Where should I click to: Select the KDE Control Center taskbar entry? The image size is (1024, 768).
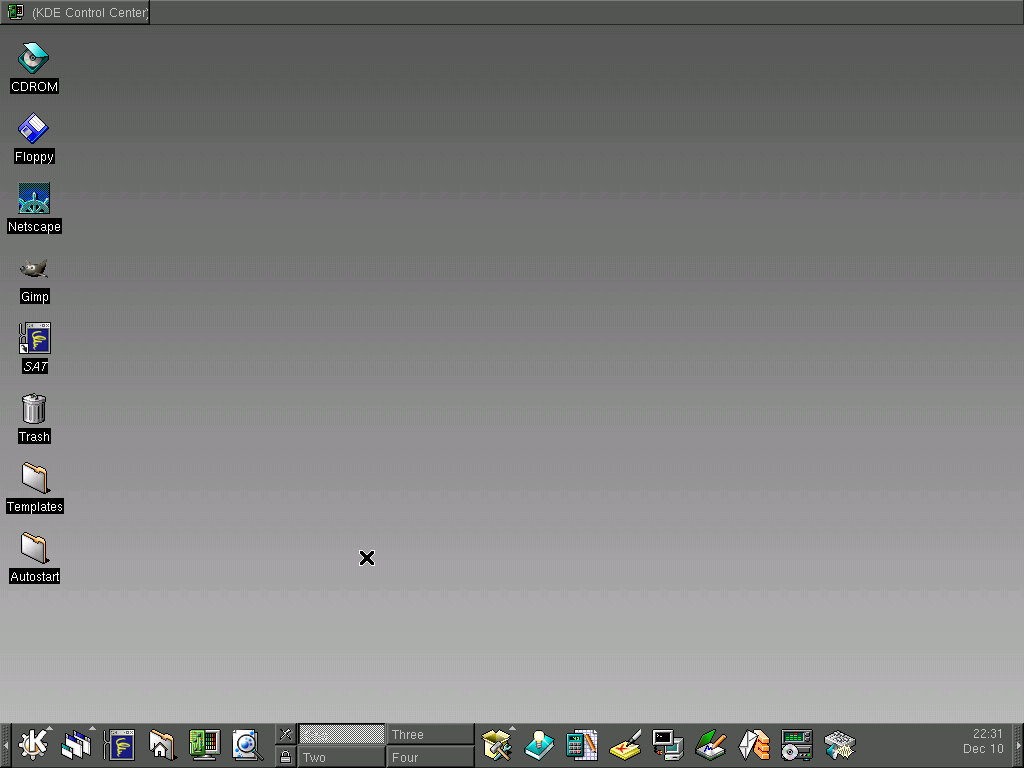[76, 12]
